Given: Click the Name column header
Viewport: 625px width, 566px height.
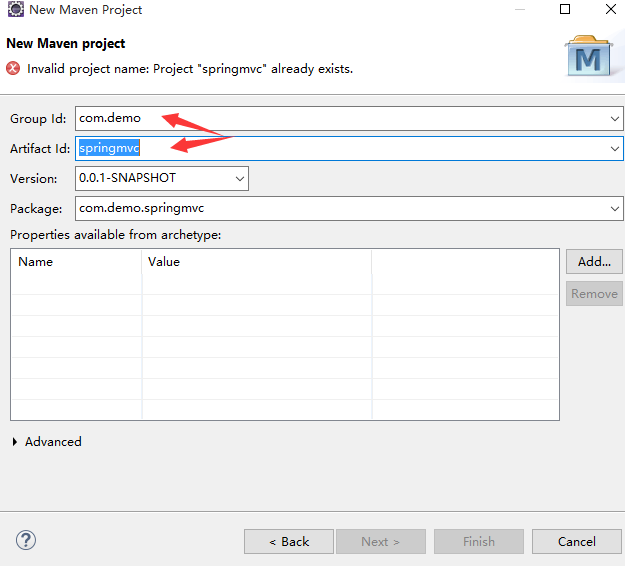Looking at the screenshot, I should tap(76, 262).
